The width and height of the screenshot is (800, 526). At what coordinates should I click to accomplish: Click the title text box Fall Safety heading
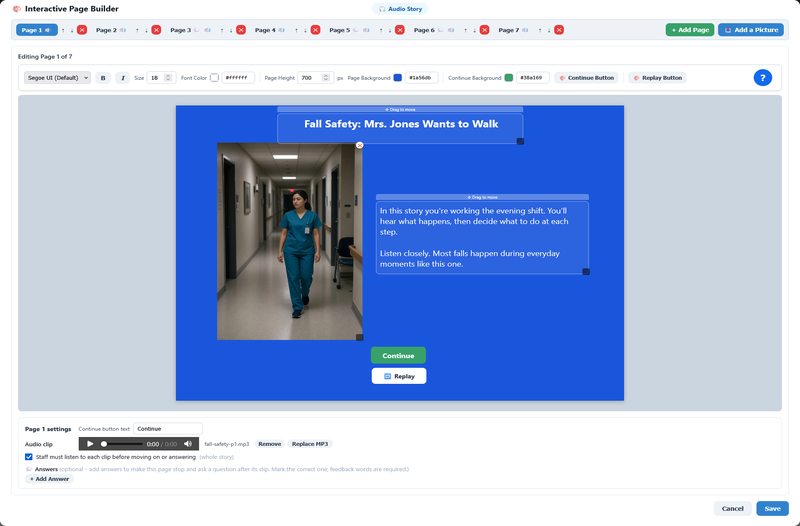[x=401, y=128]
